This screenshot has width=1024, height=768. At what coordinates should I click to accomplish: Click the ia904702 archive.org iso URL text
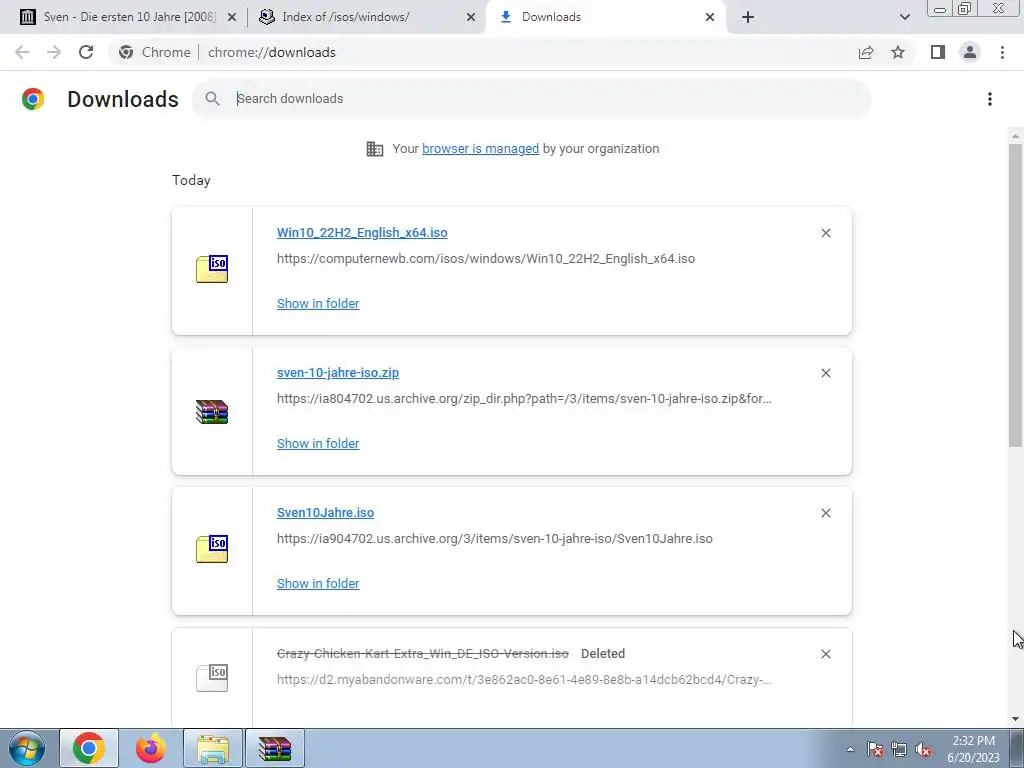[494, 539]
